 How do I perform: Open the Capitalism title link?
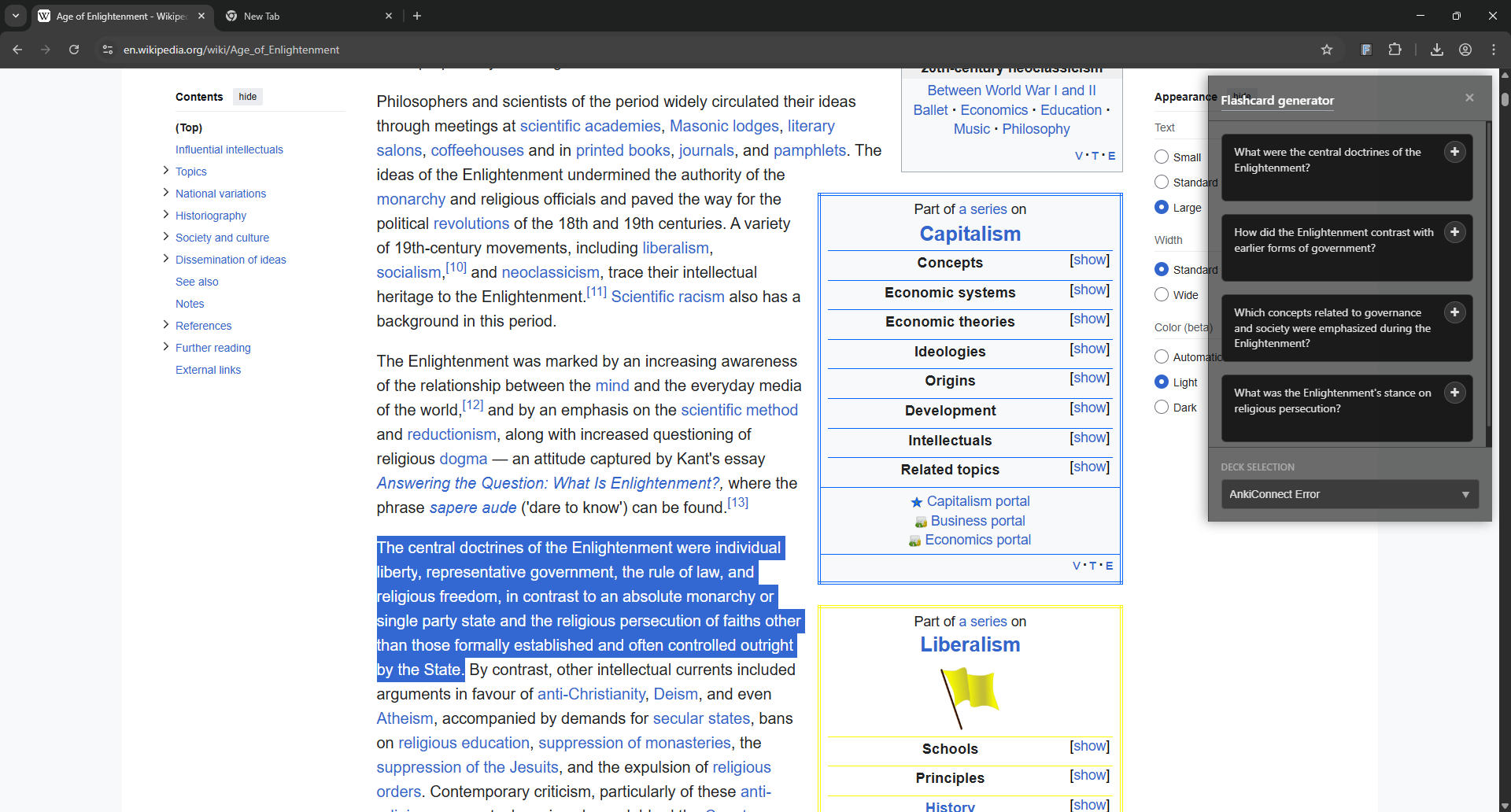[x=970, y=234]
